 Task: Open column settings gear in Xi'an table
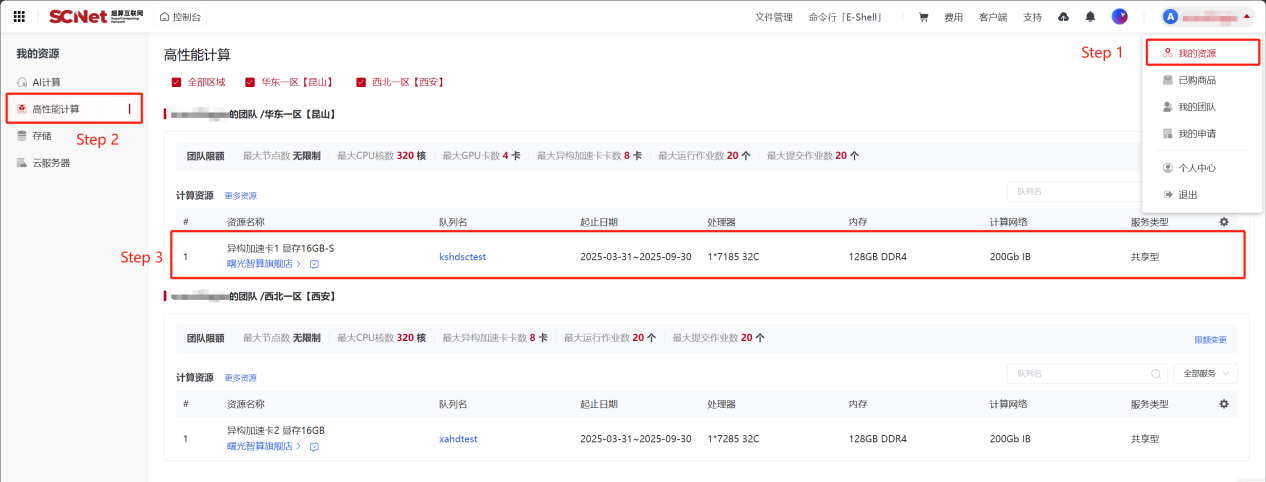pyautogui.click(x=1223, y=404)
